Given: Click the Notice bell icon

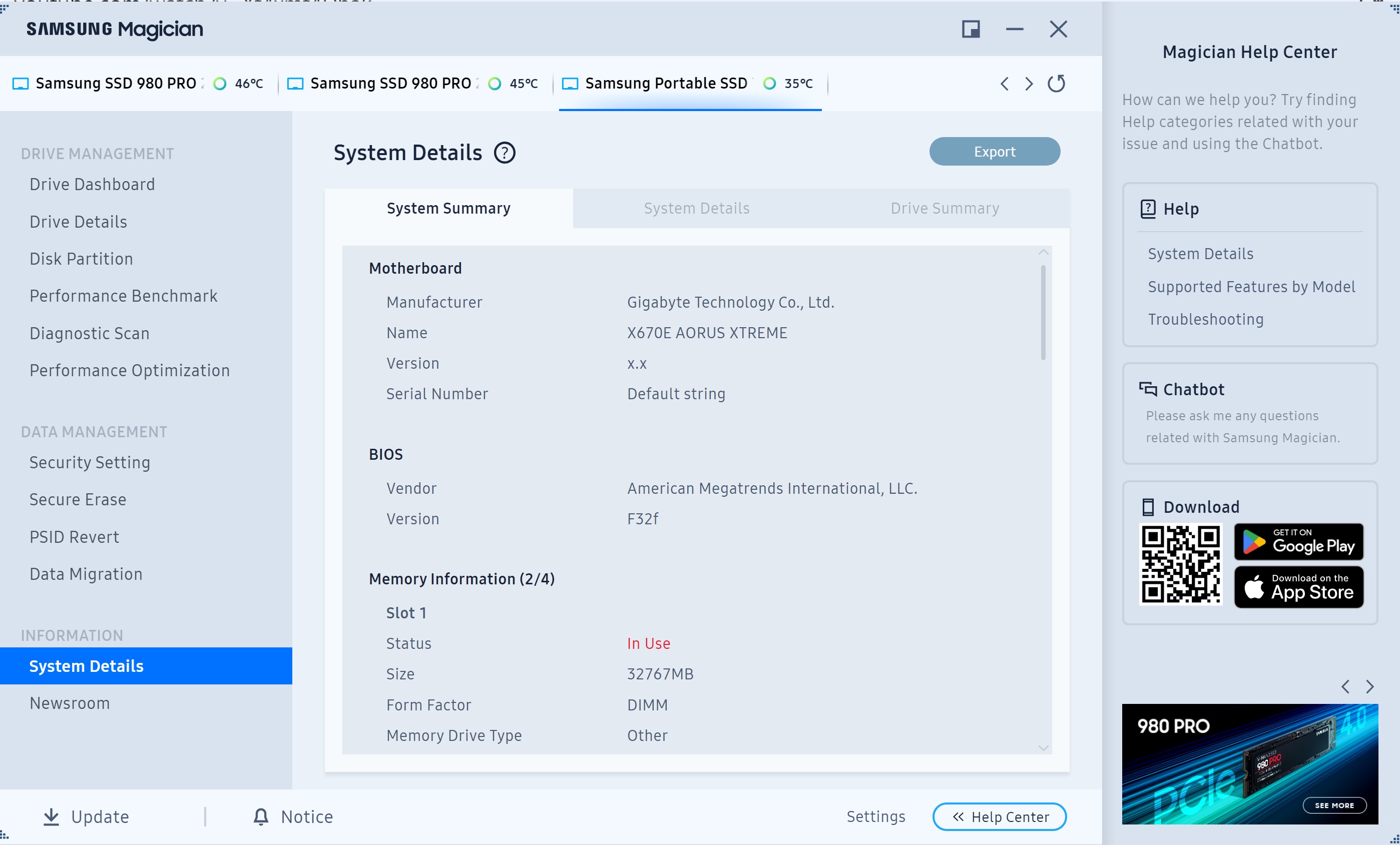Looking at the screenshot, I should [x=261, y=817].
